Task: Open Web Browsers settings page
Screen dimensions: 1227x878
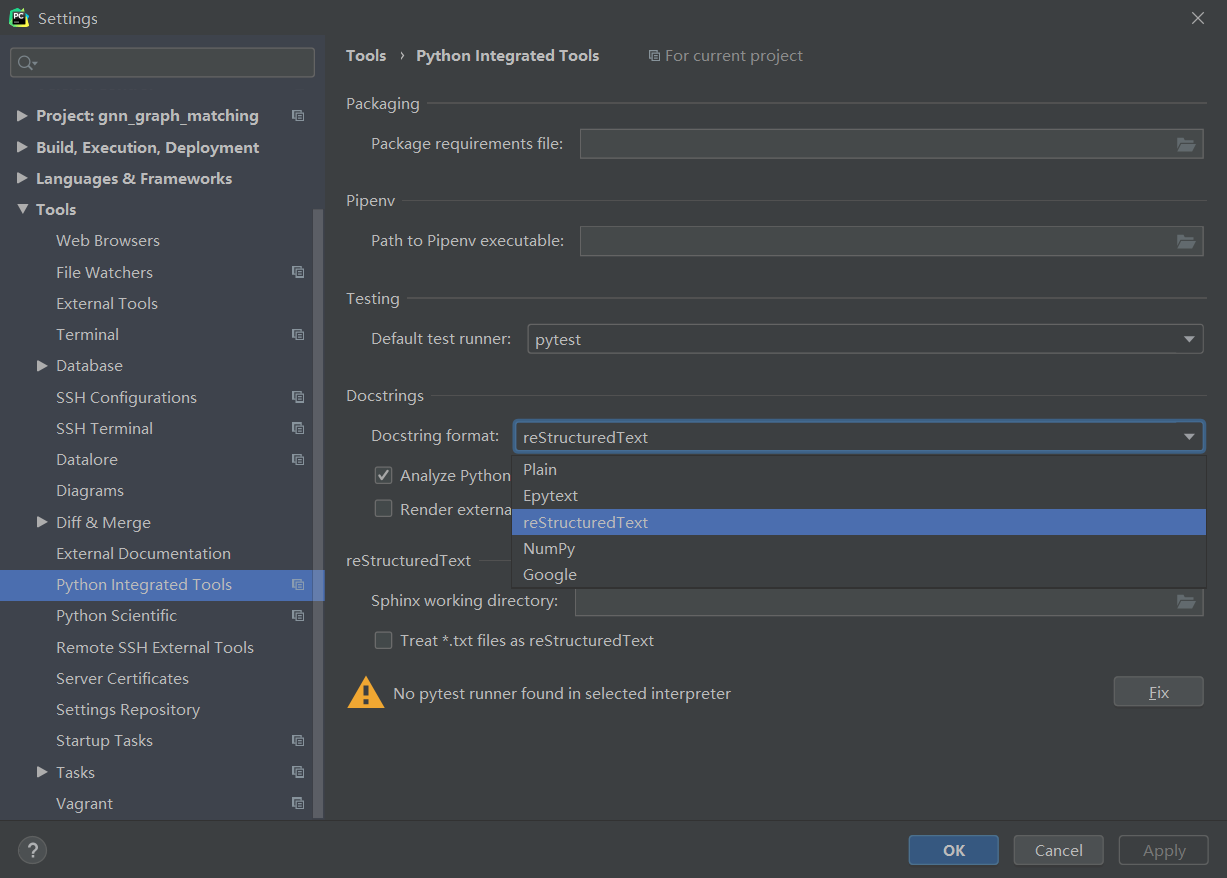Action: pyautogui.click(x=108, y=240)
